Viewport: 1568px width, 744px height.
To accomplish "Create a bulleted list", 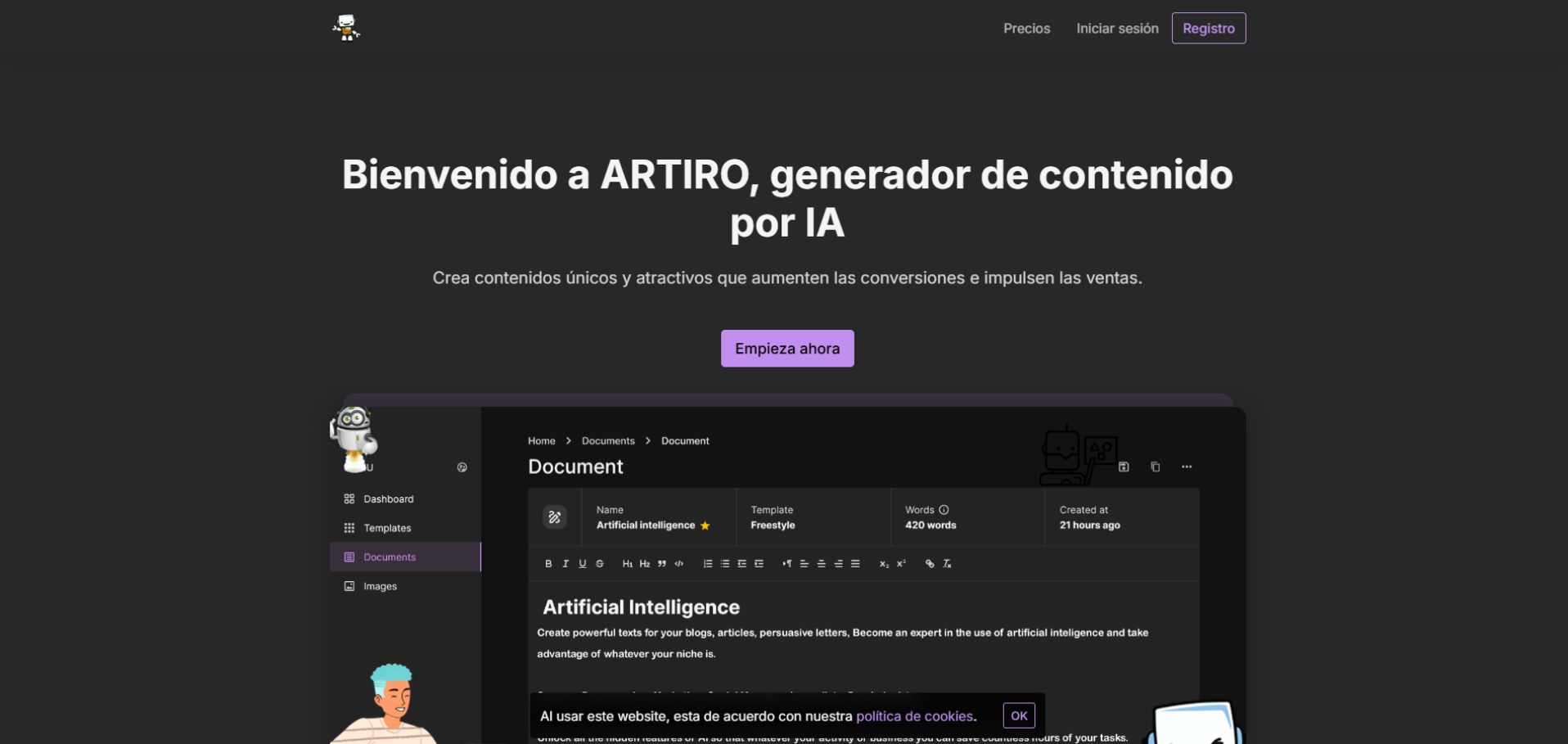I will (x=725, y=564).
